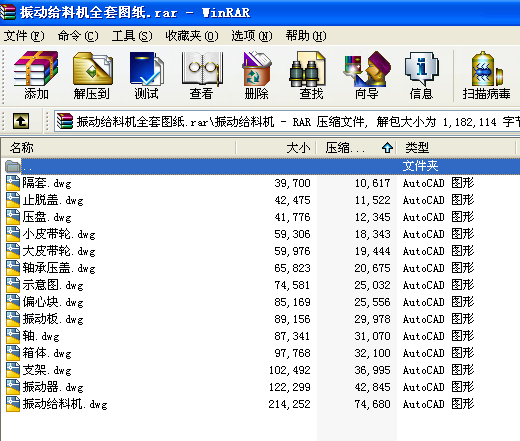Click packed size 12,345
520x441 pixels.
pos(372,217)
